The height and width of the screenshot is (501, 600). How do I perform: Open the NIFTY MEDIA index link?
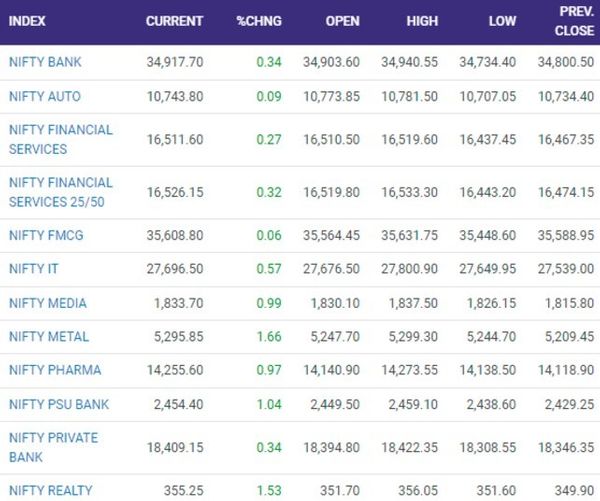click(x=48, y=303)
